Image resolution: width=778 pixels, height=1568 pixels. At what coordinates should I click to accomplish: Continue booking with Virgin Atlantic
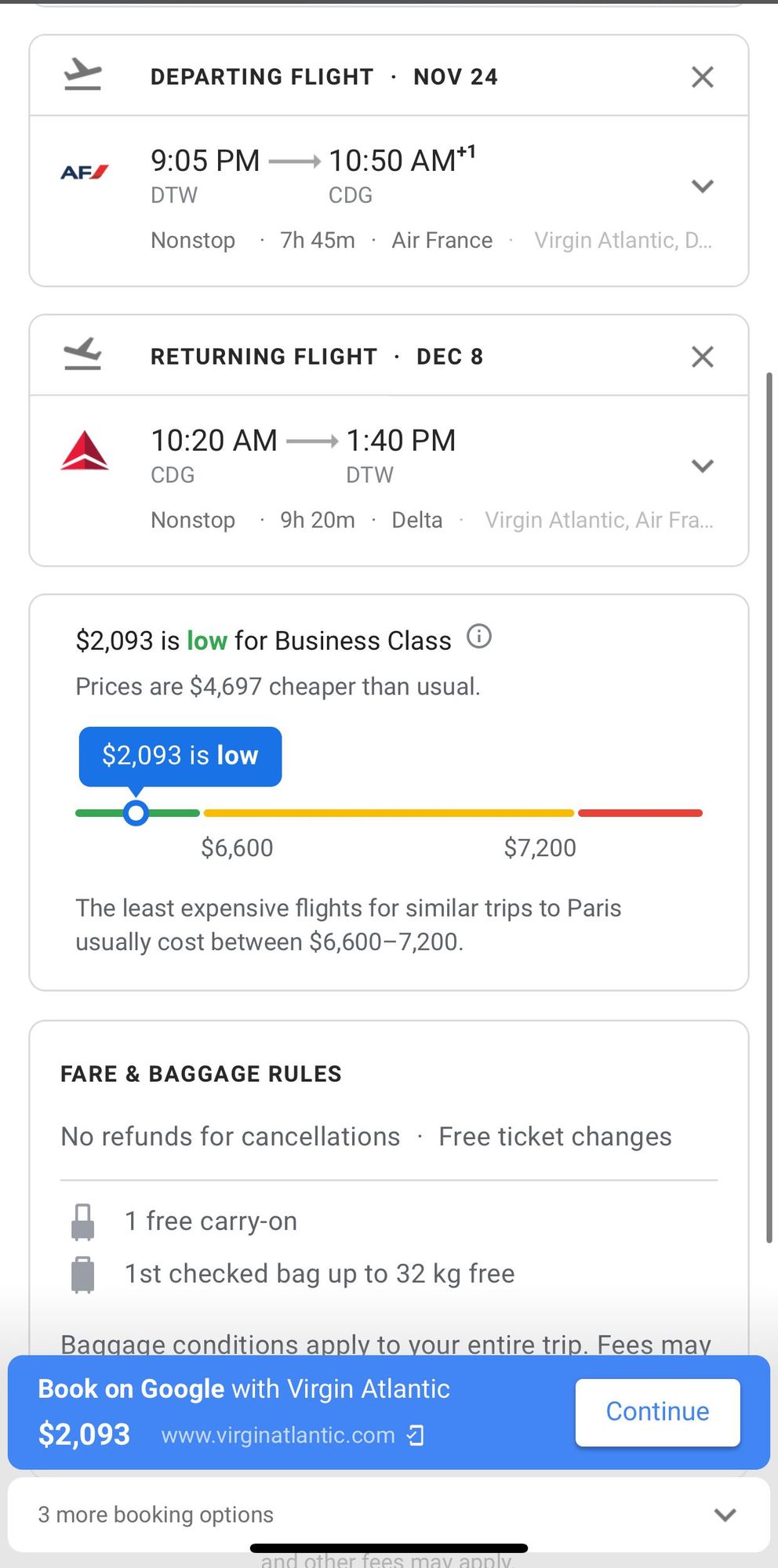point(657,1412)
